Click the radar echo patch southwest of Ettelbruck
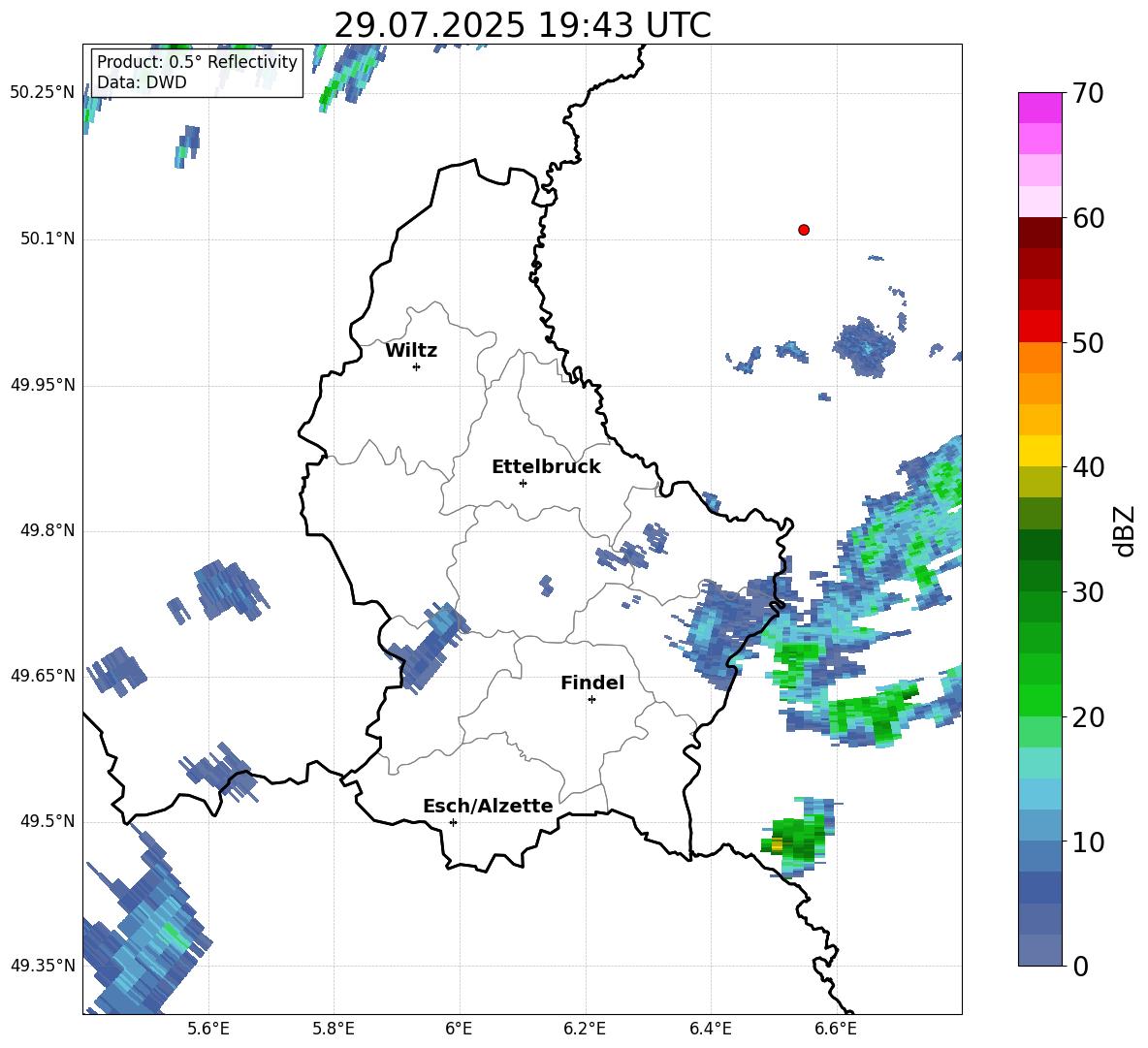Screen dimensions: 1148x1048 click(x=427, y=646)
